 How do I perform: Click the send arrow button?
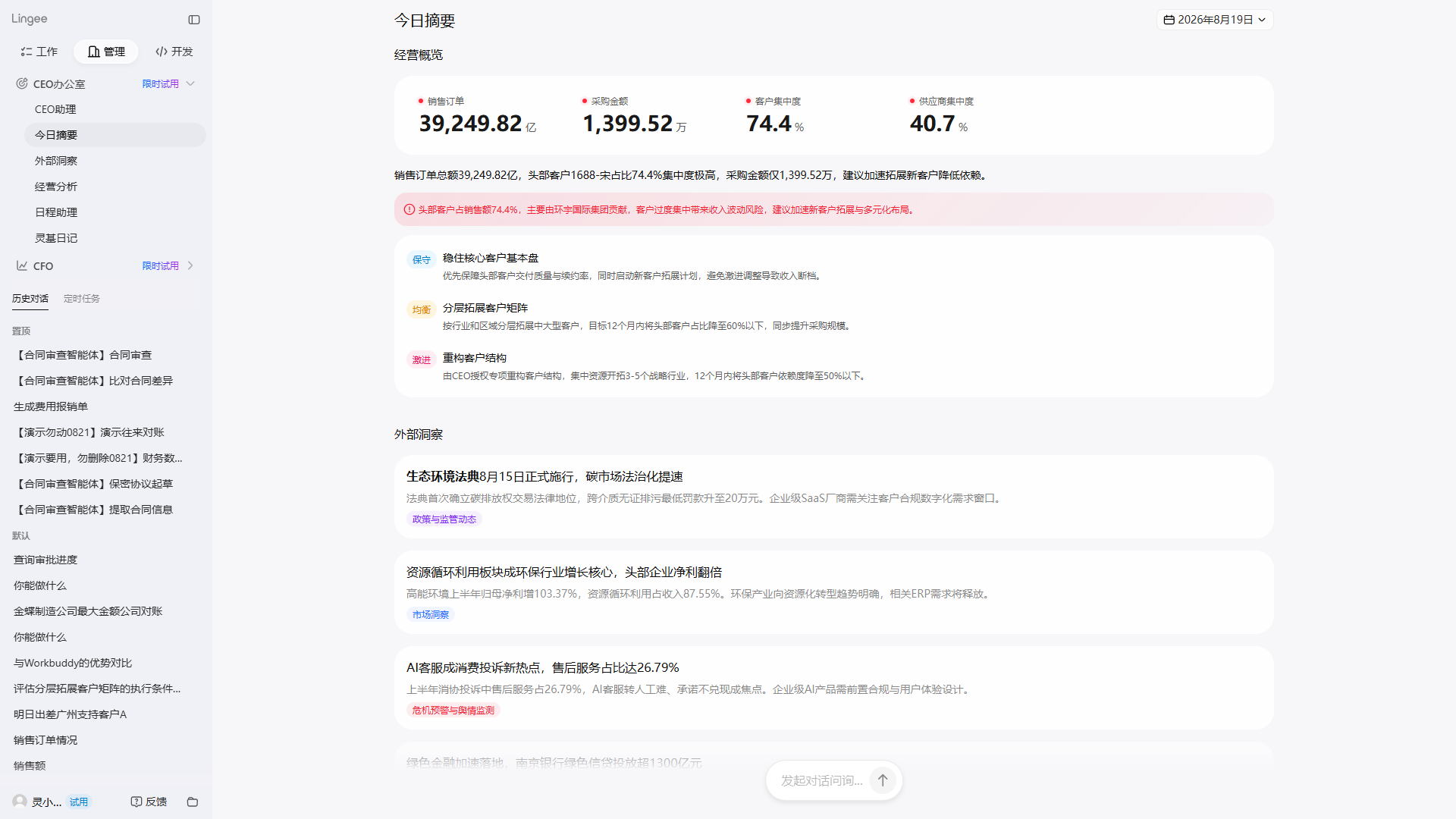point(883,780)
